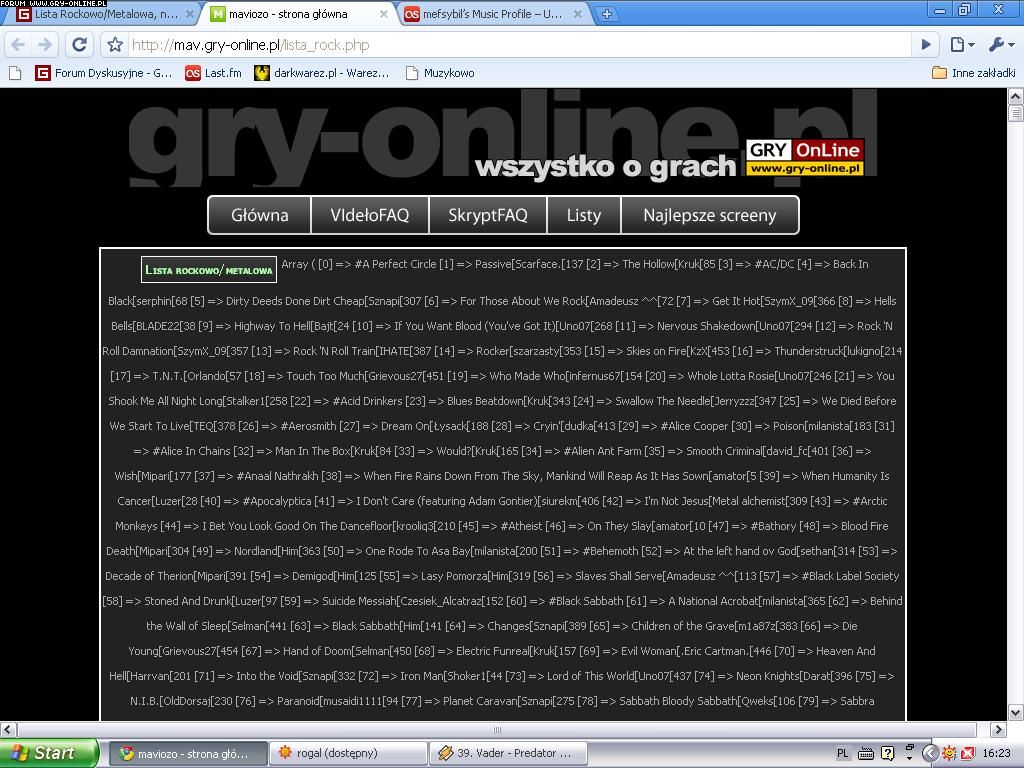Open the Windows Start menu
1024x768 pixels.
pos(49,753)
